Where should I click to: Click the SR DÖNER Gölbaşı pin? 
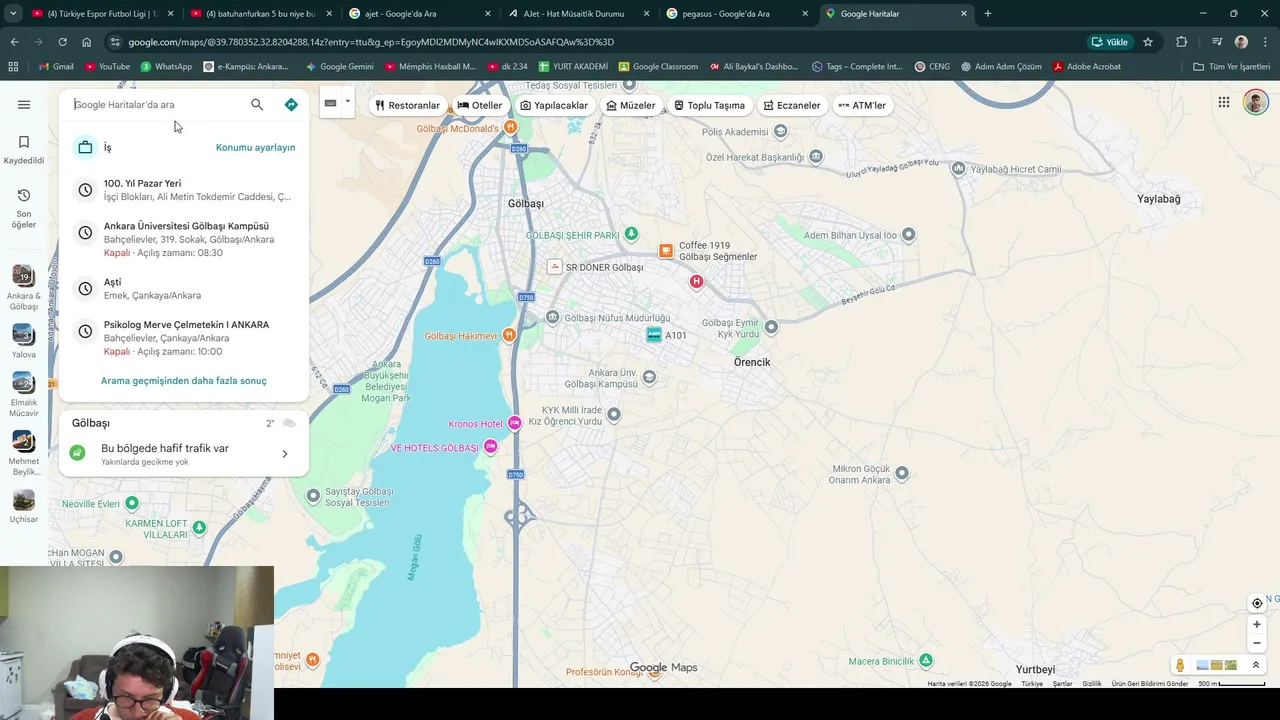pyautogui.click(x=554, y=267)
